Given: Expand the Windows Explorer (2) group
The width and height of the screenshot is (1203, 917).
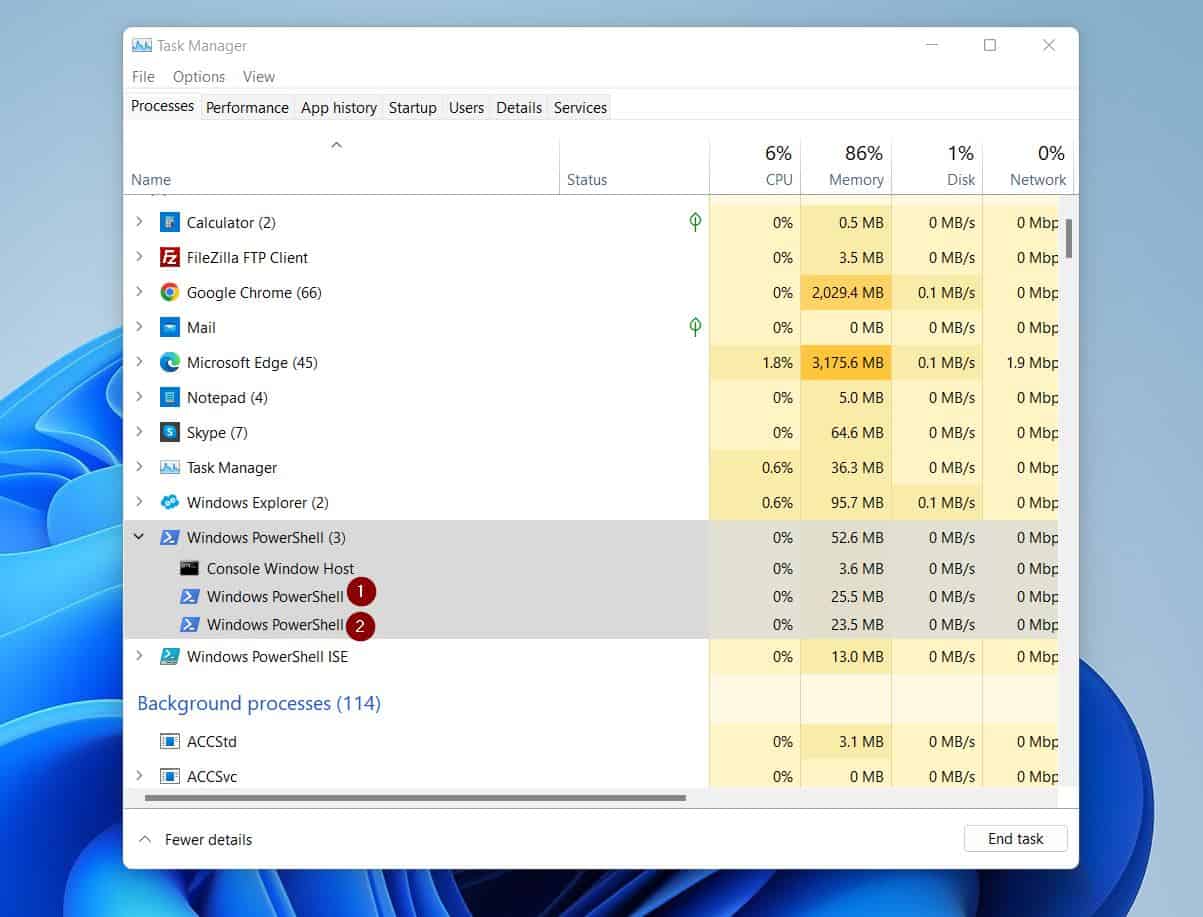Looking at the screenshot, I should click(139, 502).
